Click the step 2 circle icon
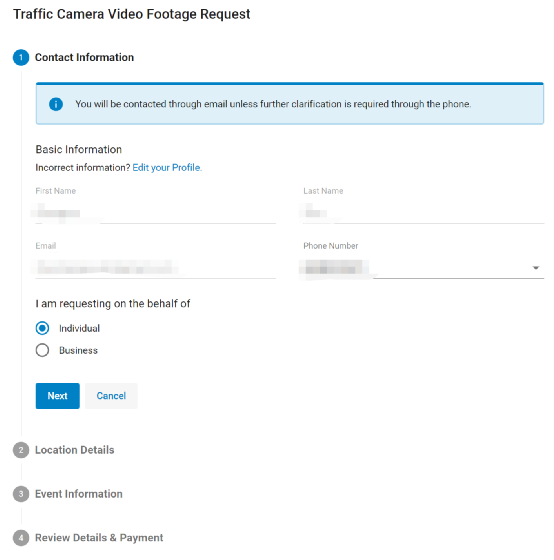554x560 pixels. tap(21, 450)
